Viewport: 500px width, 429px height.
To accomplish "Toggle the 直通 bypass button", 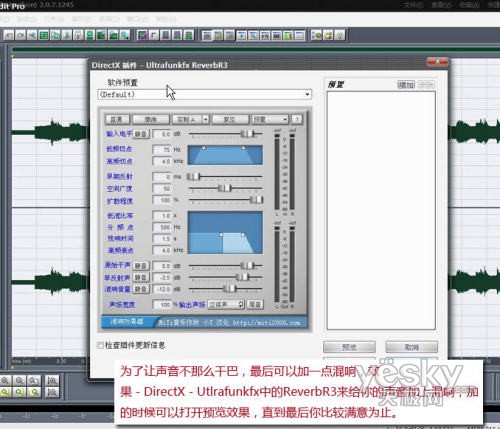I will tap(117, 119).
